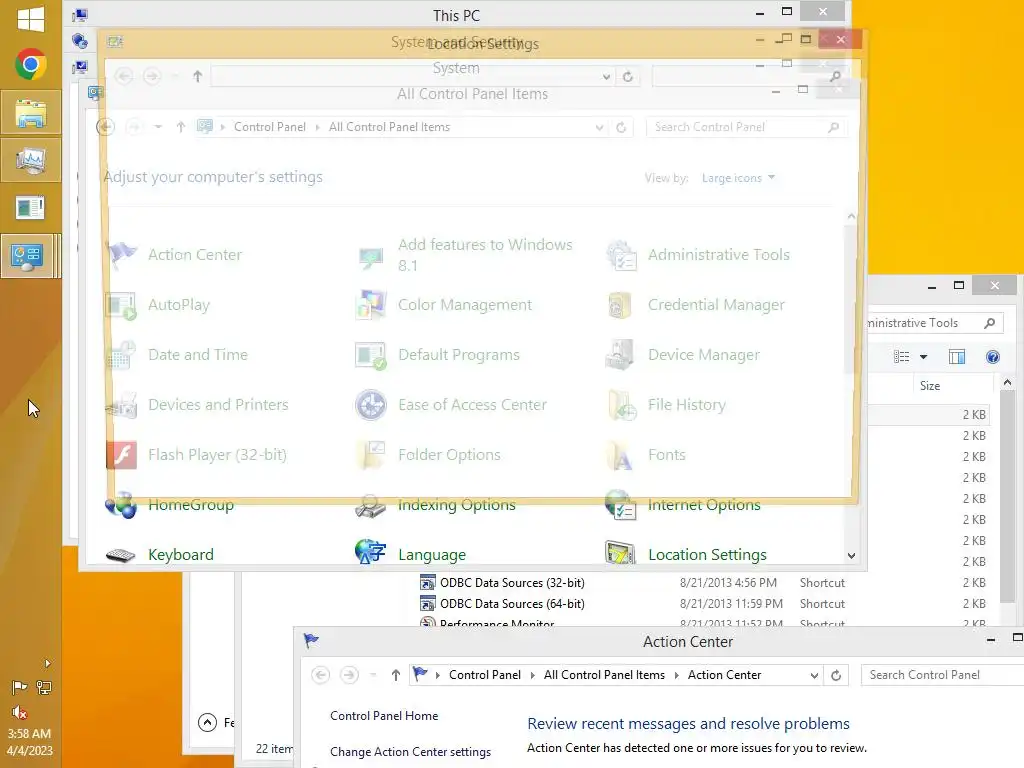Open recent locations dropdown in All Control Panel Items

[158, 127]
